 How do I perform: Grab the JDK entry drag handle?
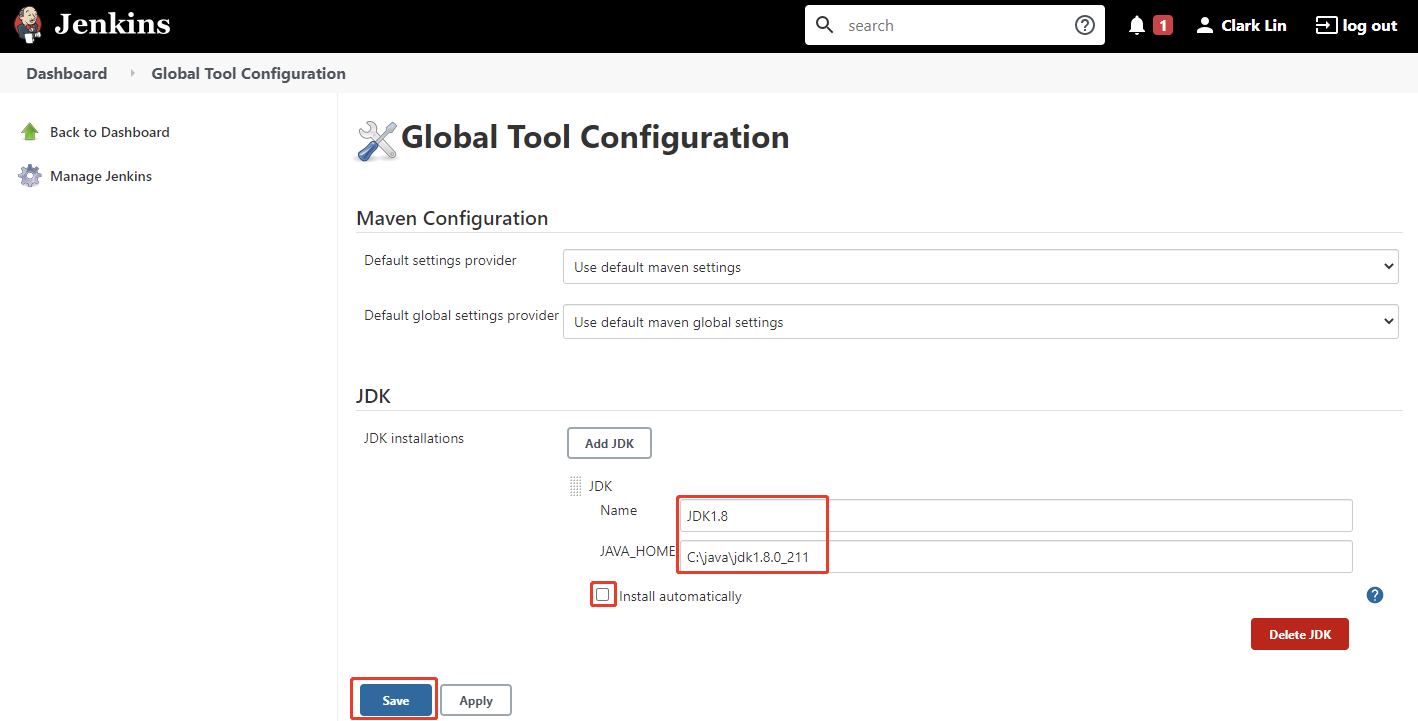tap(575, 486)
